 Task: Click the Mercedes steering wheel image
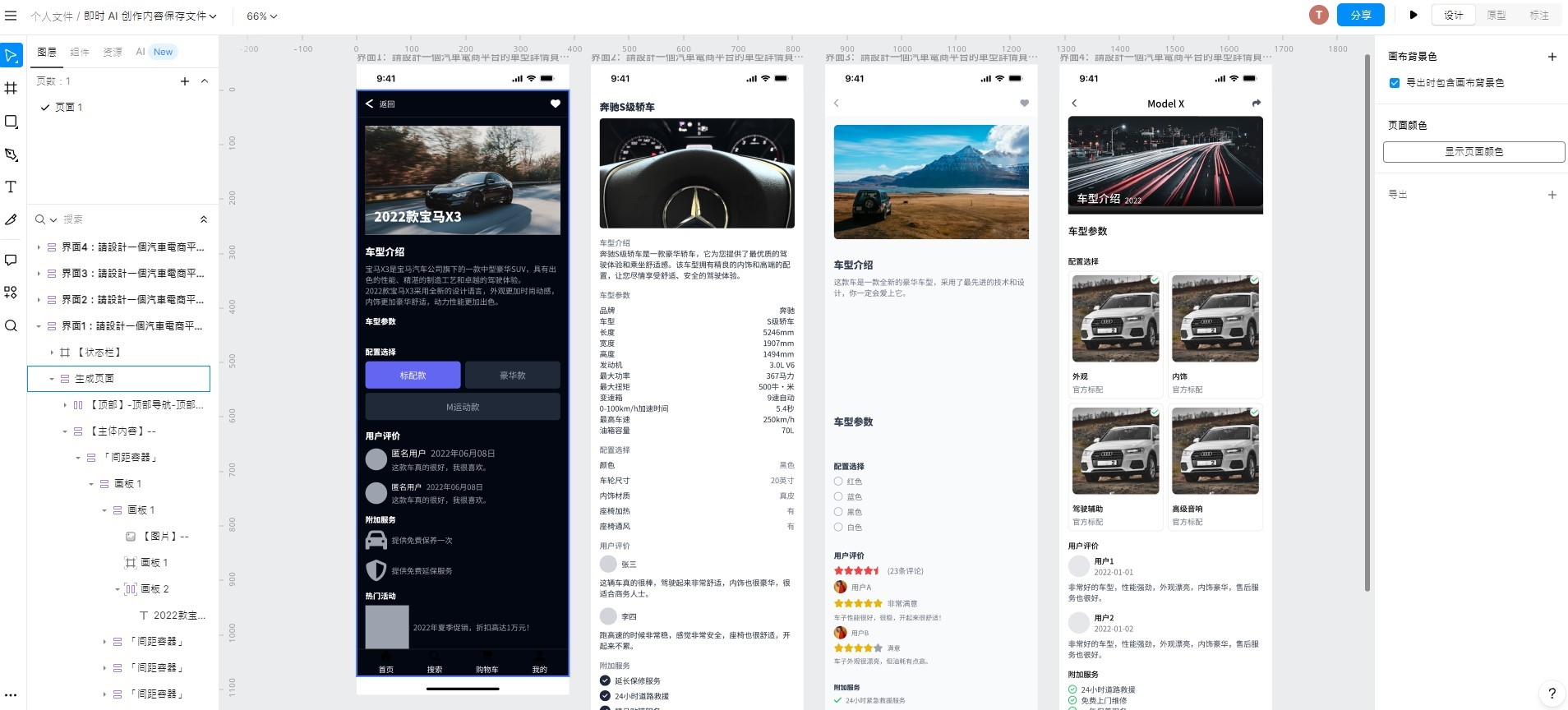pyautogui.click(x=697, y=173)
